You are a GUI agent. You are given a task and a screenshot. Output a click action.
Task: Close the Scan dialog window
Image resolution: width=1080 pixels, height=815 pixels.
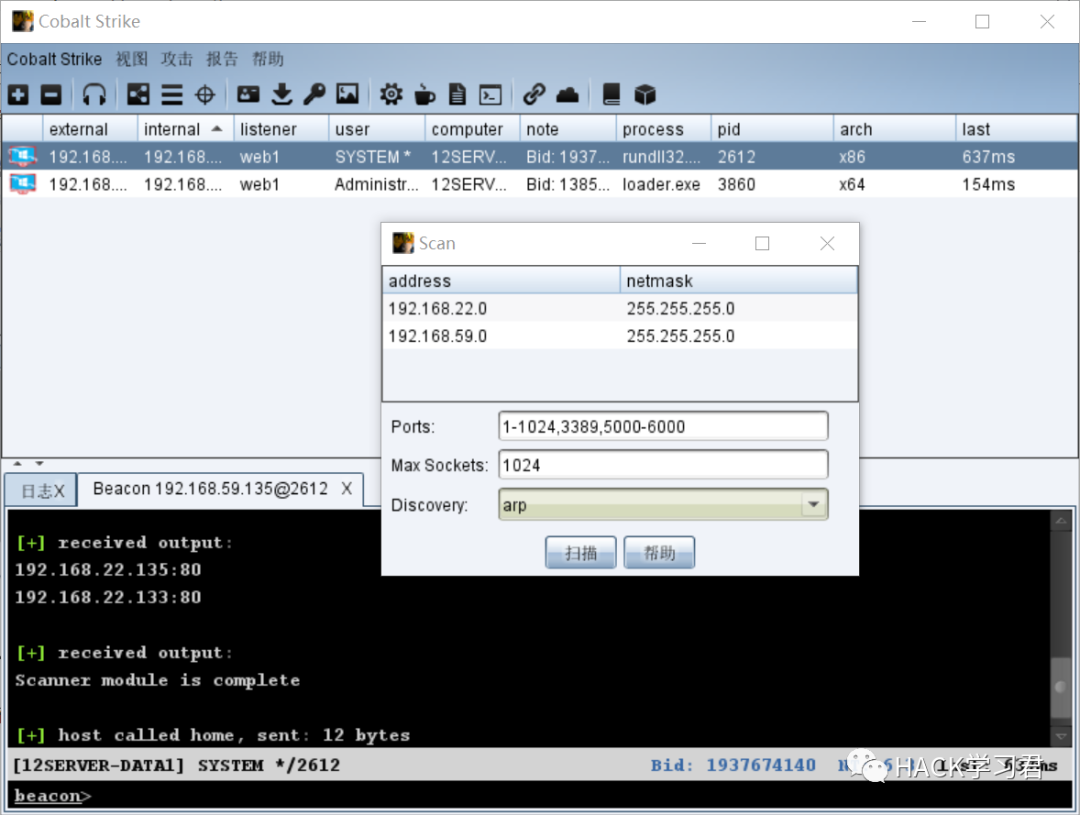827,243
